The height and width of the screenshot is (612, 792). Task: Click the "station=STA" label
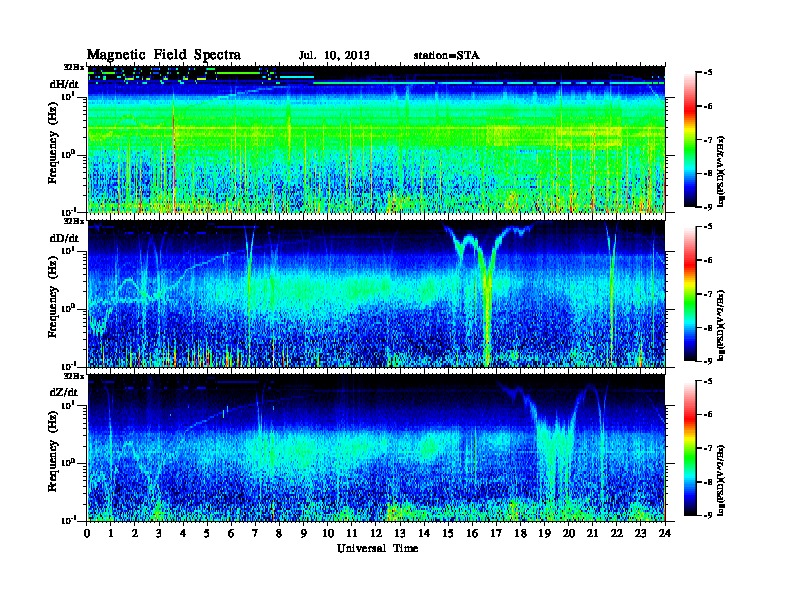coord(447,56)
